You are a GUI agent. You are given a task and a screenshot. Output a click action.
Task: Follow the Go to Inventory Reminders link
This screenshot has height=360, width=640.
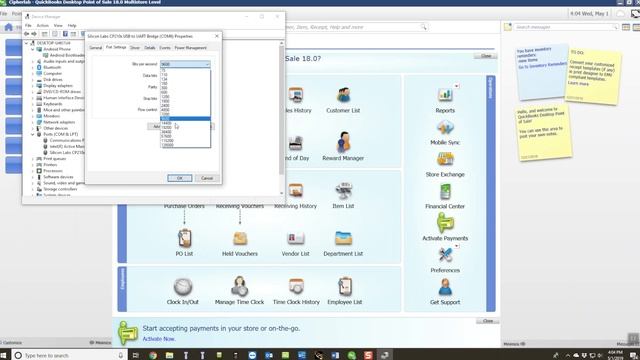542,65
